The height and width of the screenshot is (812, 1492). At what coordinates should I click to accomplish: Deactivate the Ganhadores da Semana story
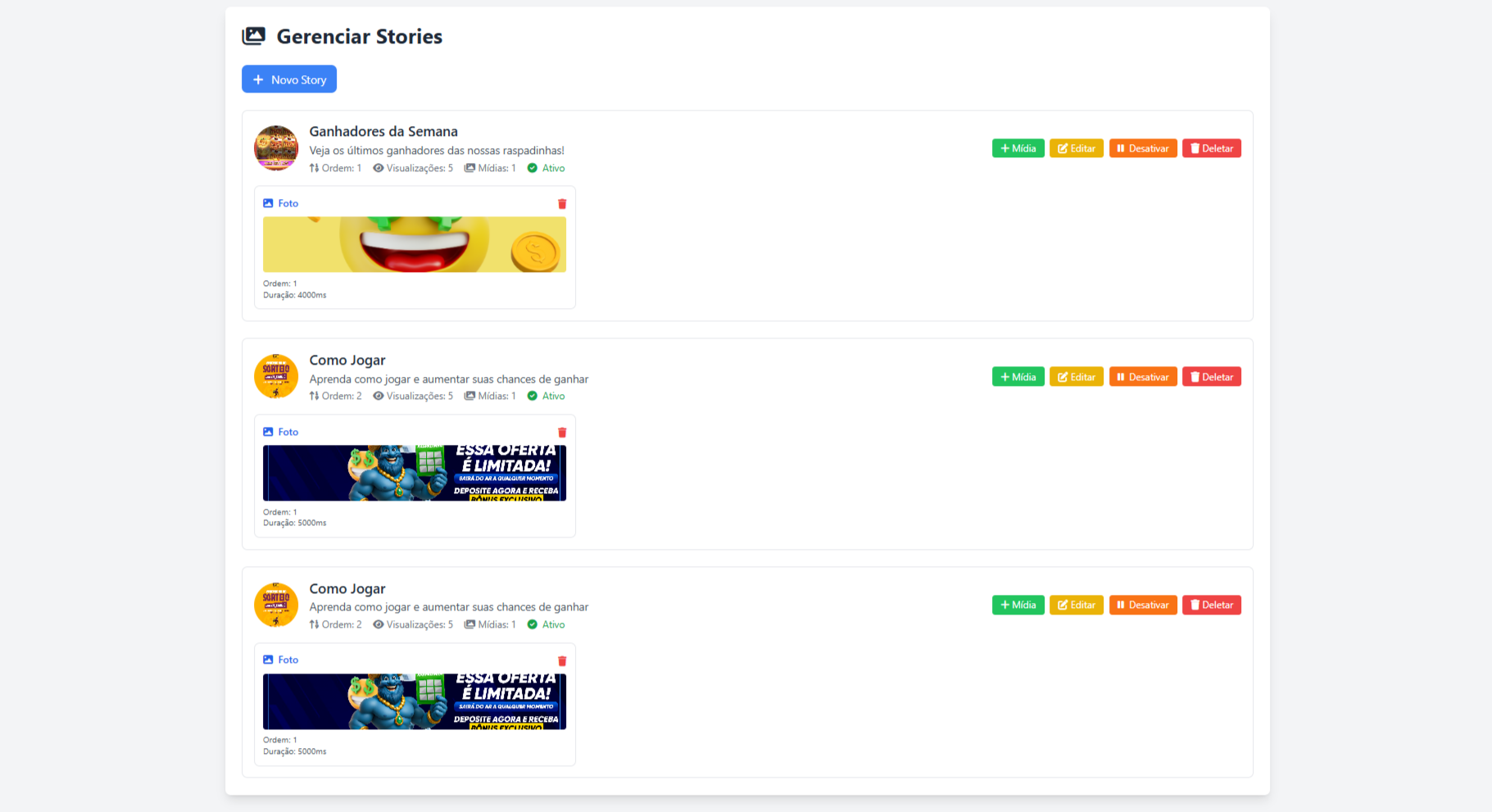point(1143,148)
